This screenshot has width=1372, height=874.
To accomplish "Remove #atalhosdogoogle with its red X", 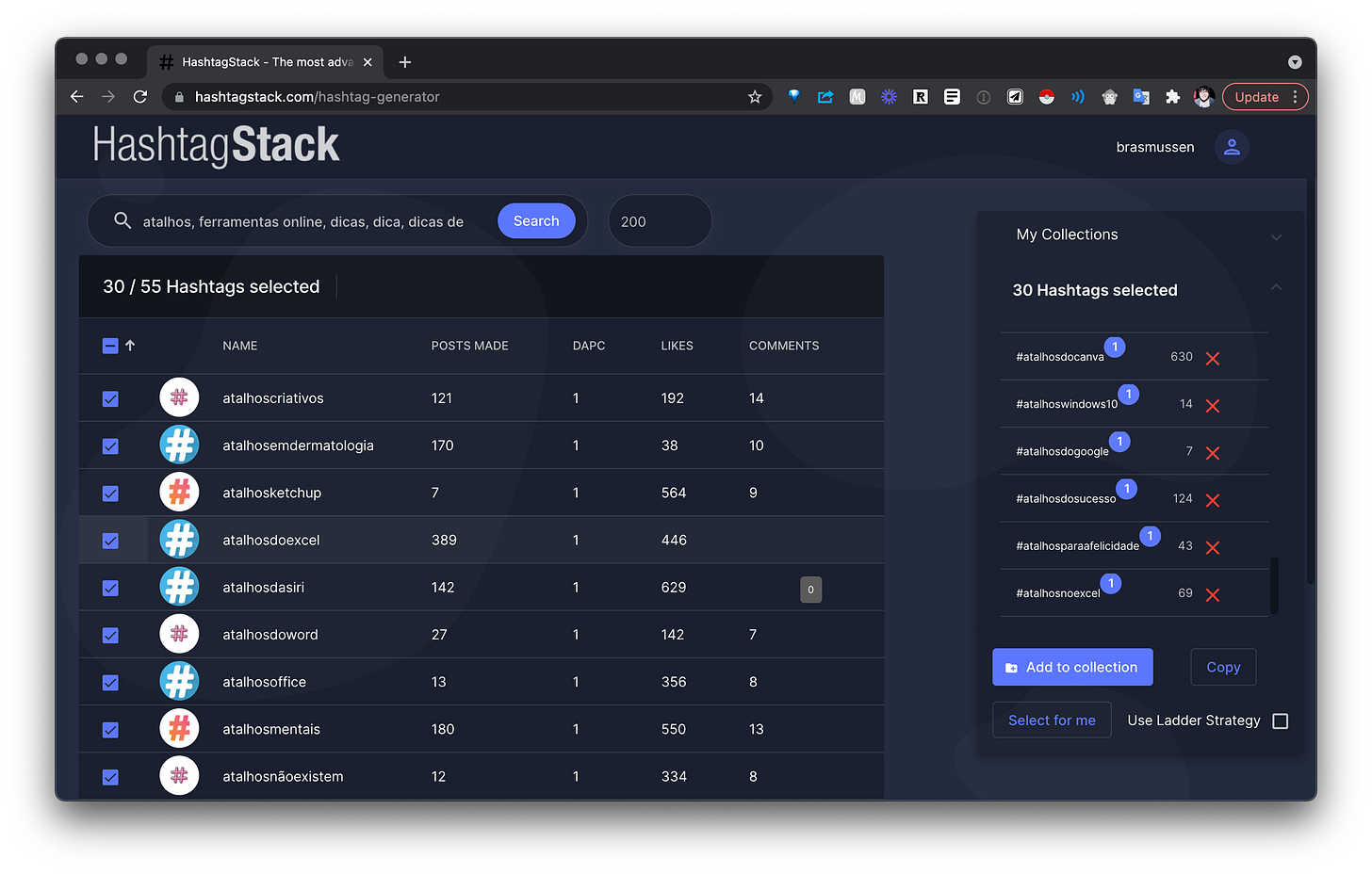I will tap(1213, 453).
